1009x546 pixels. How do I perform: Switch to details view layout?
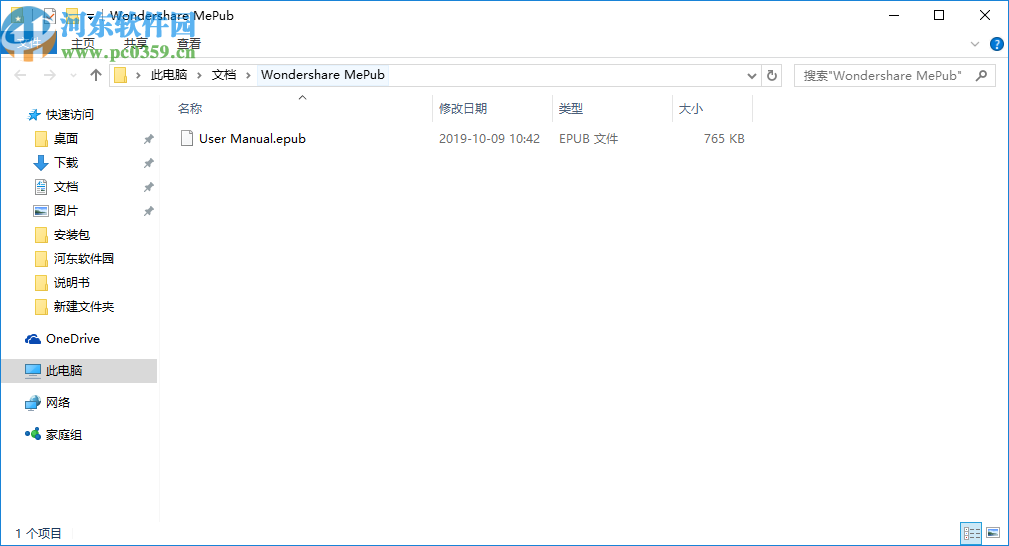pos(972,532)
